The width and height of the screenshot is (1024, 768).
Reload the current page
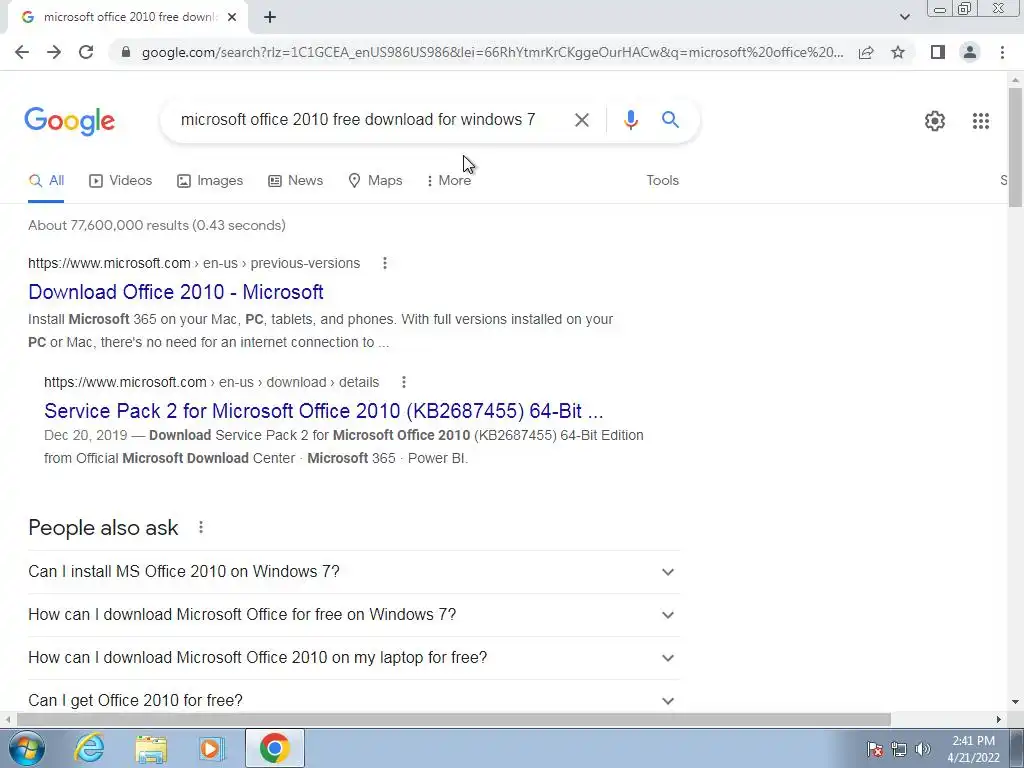tap(86, 52)
